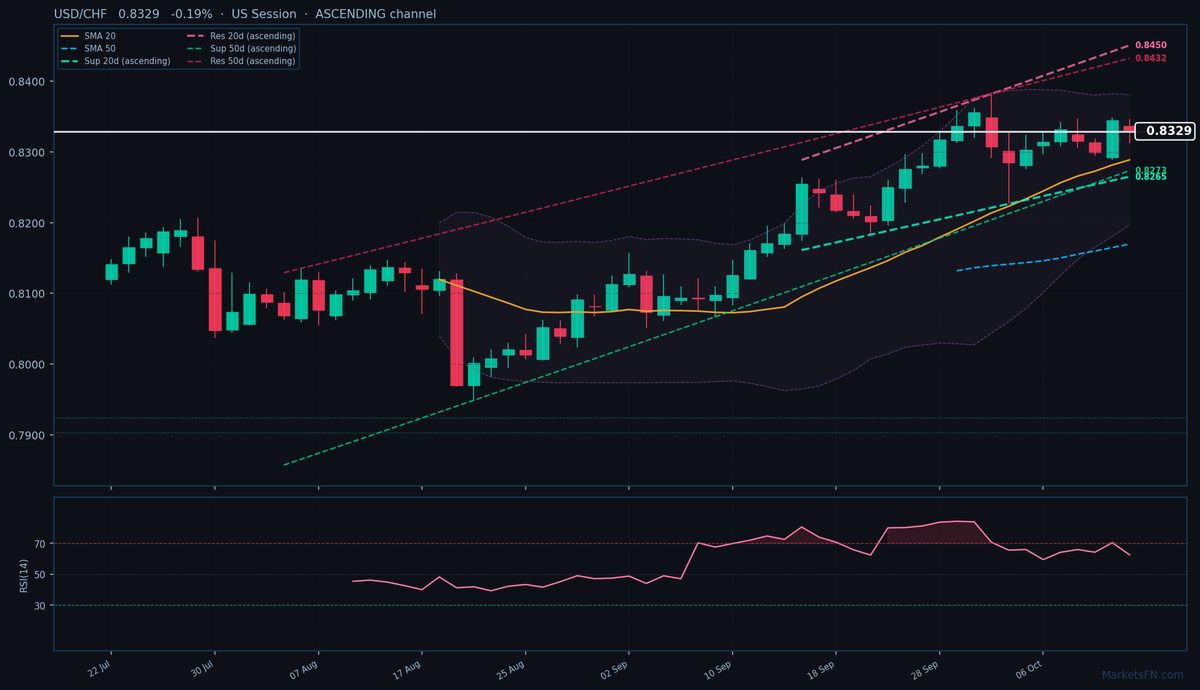Click the 17 Aug date label

409,668
